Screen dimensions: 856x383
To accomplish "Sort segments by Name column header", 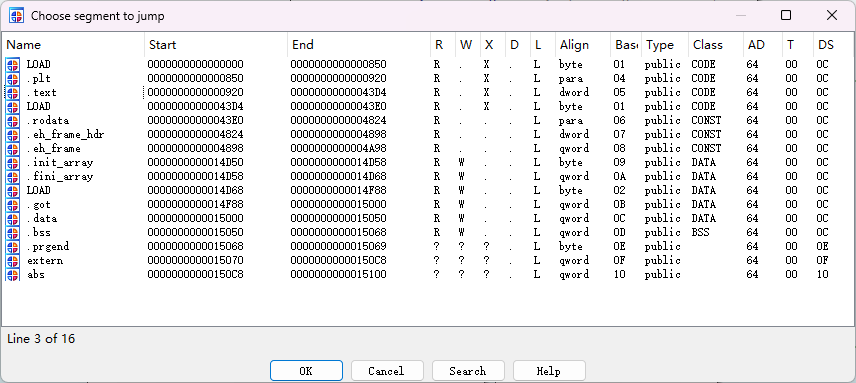I will coord(74,45).
